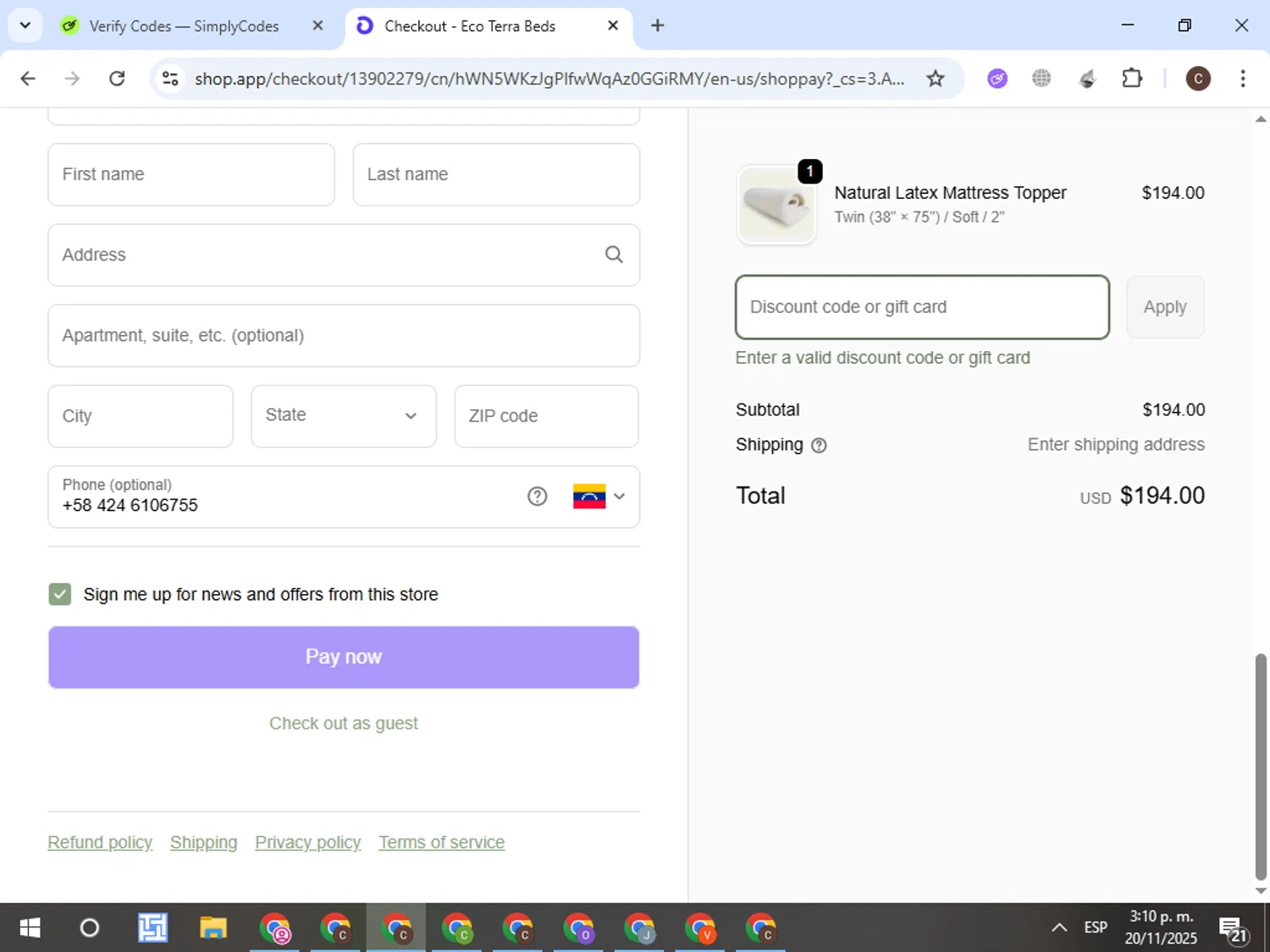
Task: Open a new browser tab
Action: point(657,25)
